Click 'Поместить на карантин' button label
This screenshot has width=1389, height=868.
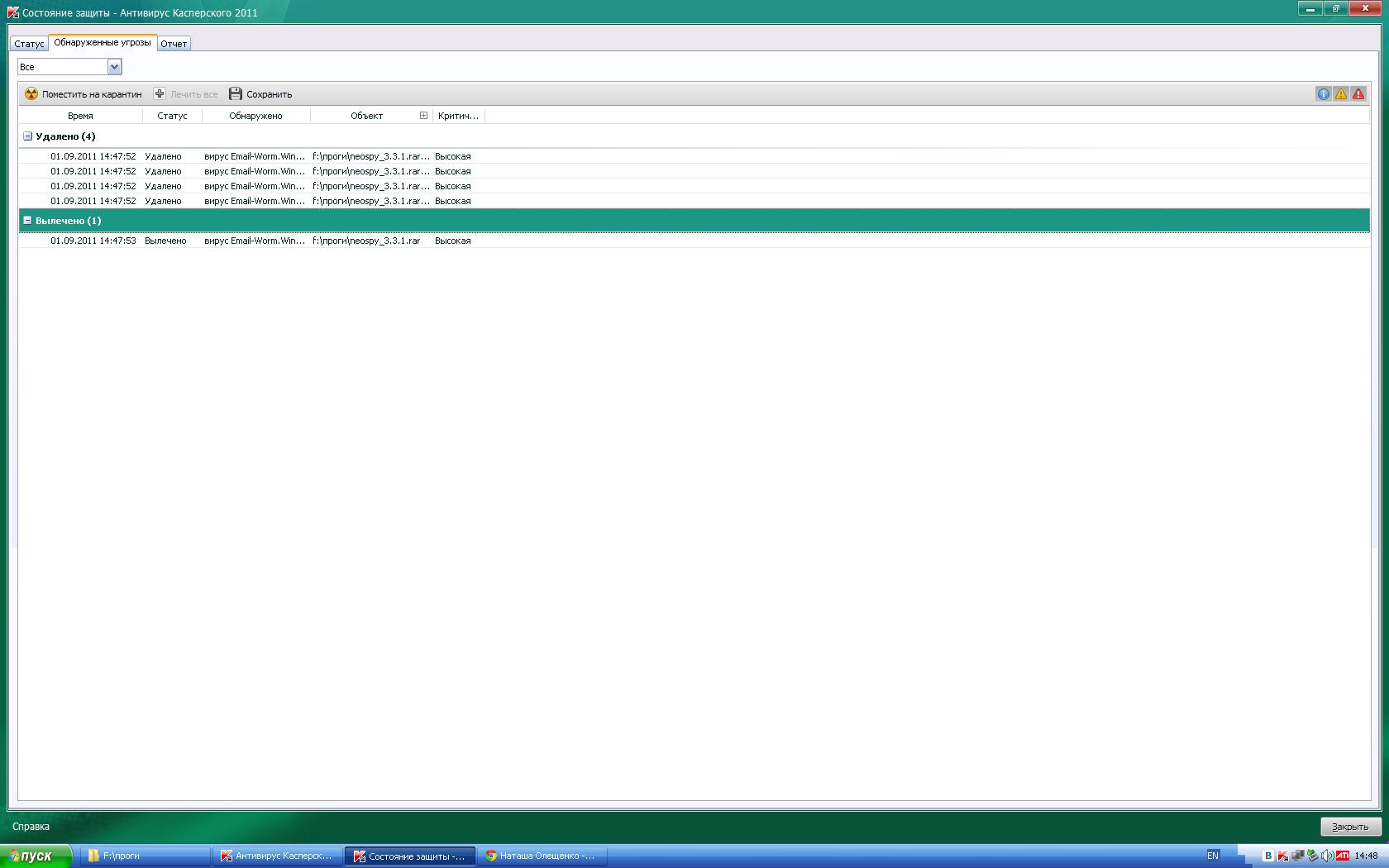pos(92,94)
